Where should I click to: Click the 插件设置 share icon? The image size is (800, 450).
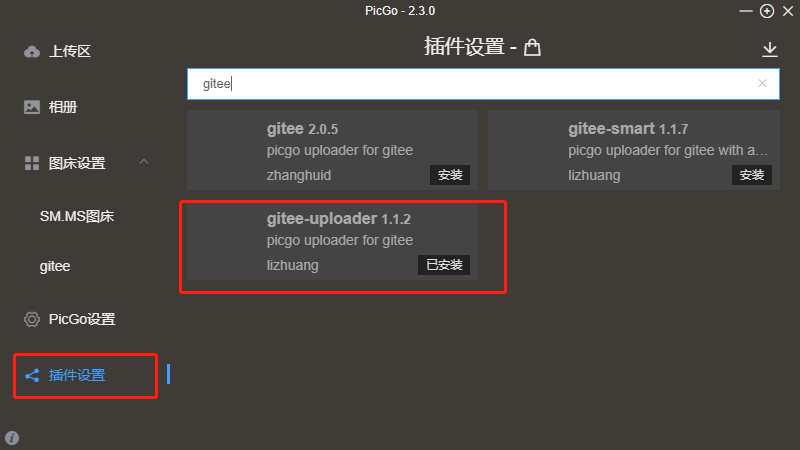(32, 376)
